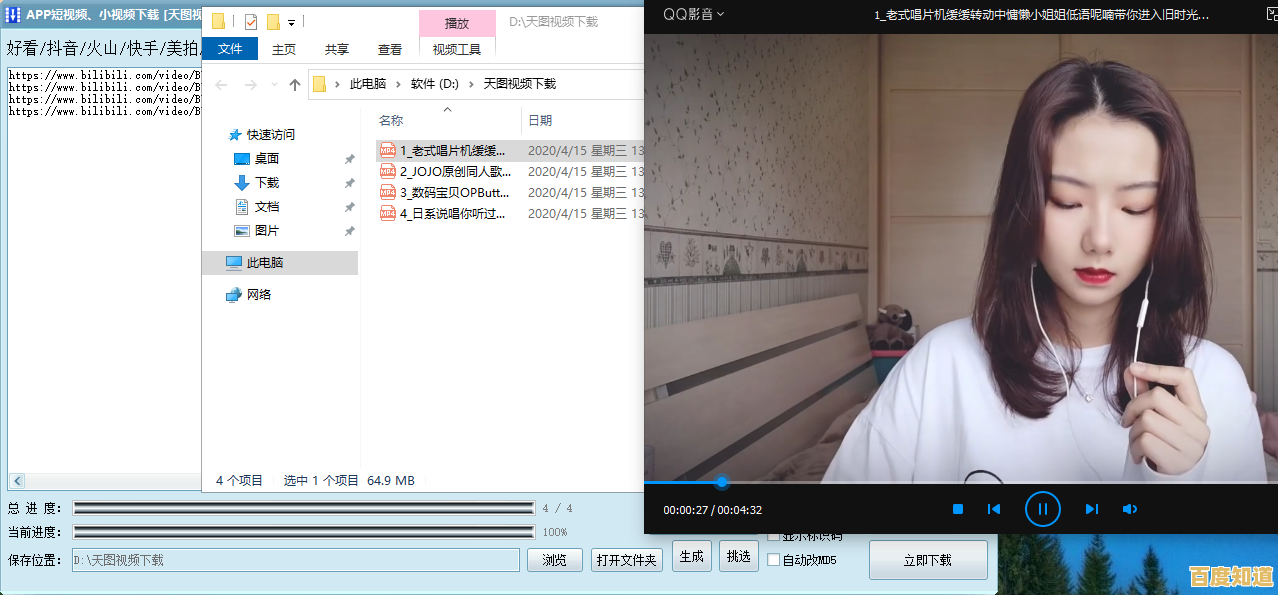Viewport: 1278px width, 595px height.
Task: Click the 打开文件夹 button
Action: click(x=626, y=560)
